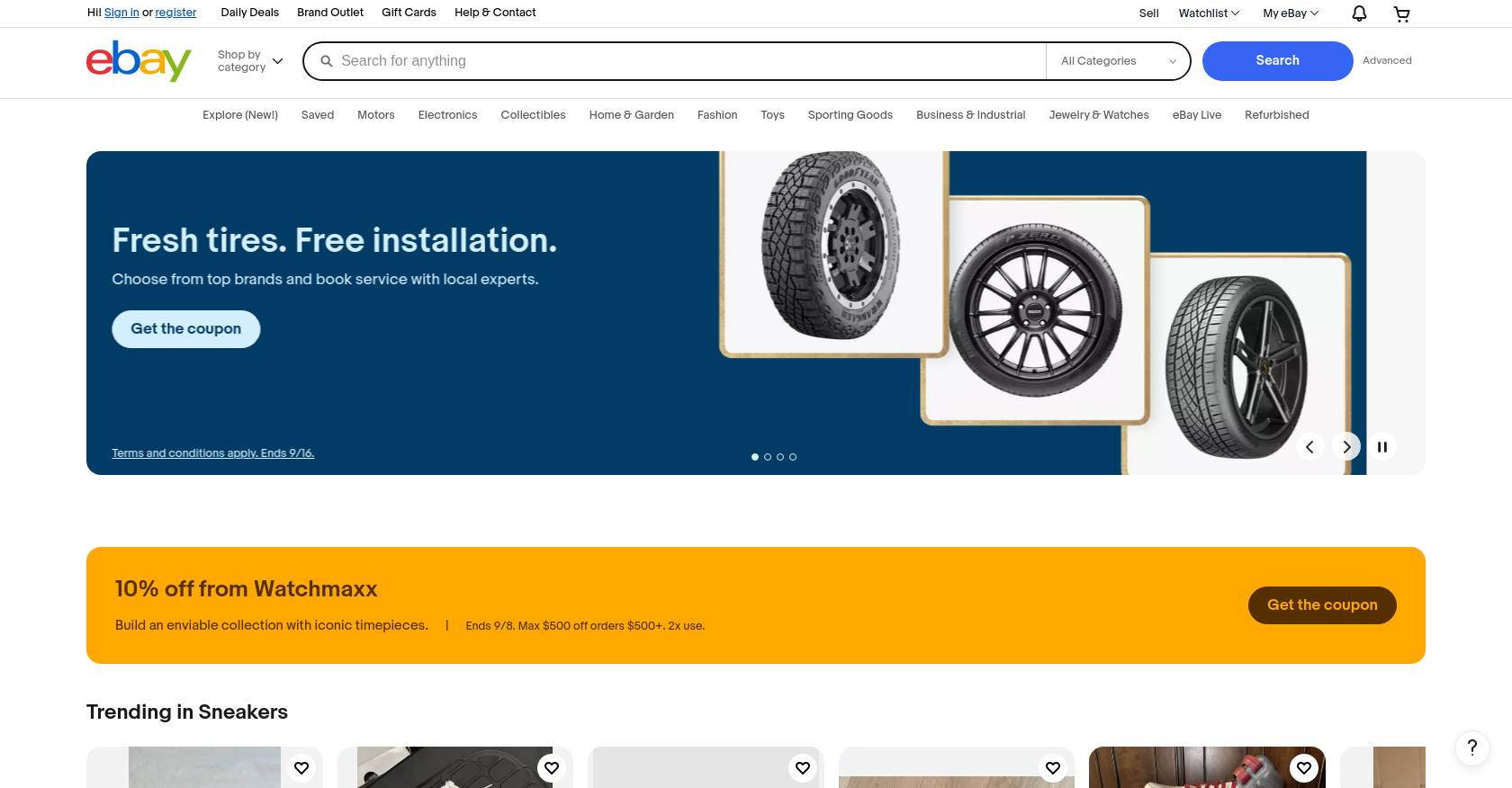Expand the My eBay dropdown
The height and width of the screenshot is (788, 1512).
click(x=1291, y=13)
